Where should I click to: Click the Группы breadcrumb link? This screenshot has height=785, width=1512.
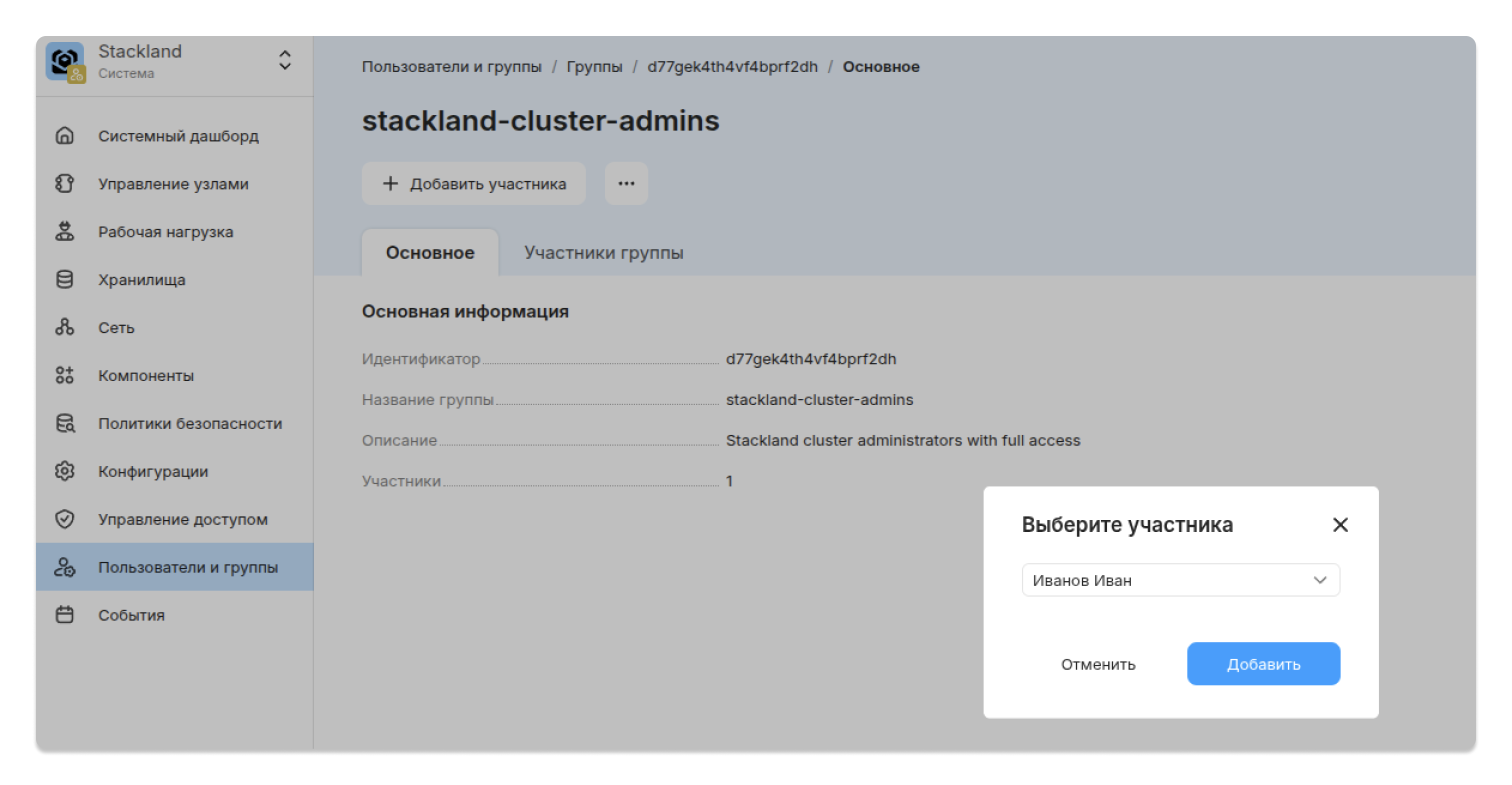(x=594, y=66)
